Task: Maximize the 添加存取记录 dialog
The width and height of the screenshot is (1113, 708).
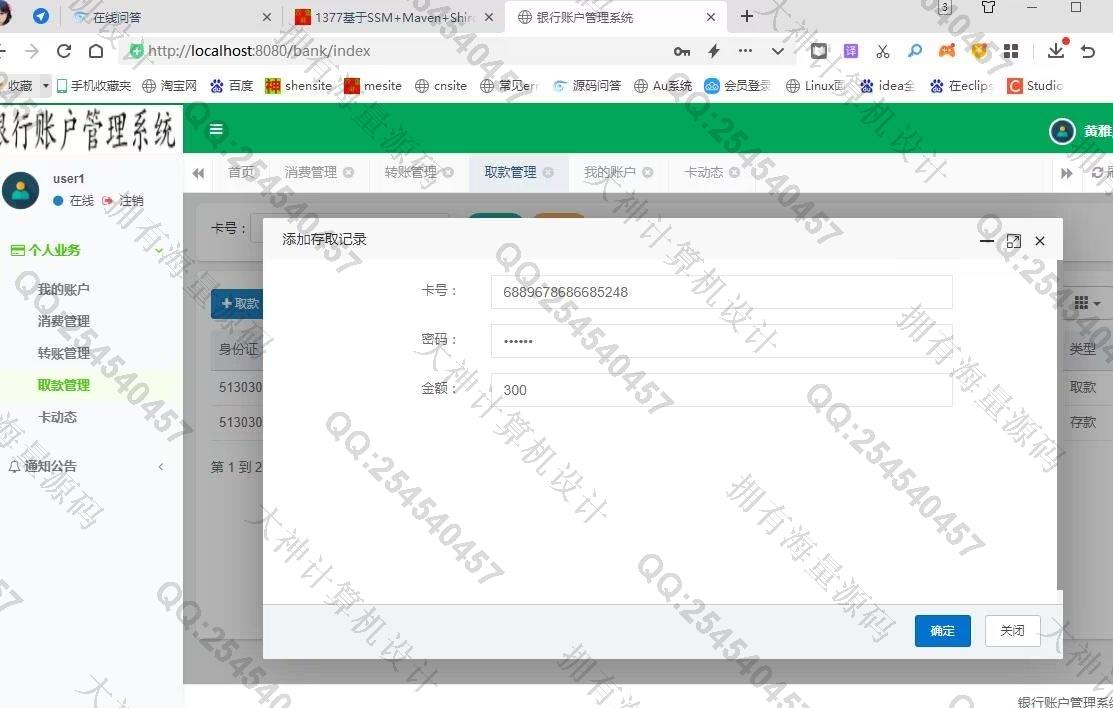Action: click(x=1014, y=241)
